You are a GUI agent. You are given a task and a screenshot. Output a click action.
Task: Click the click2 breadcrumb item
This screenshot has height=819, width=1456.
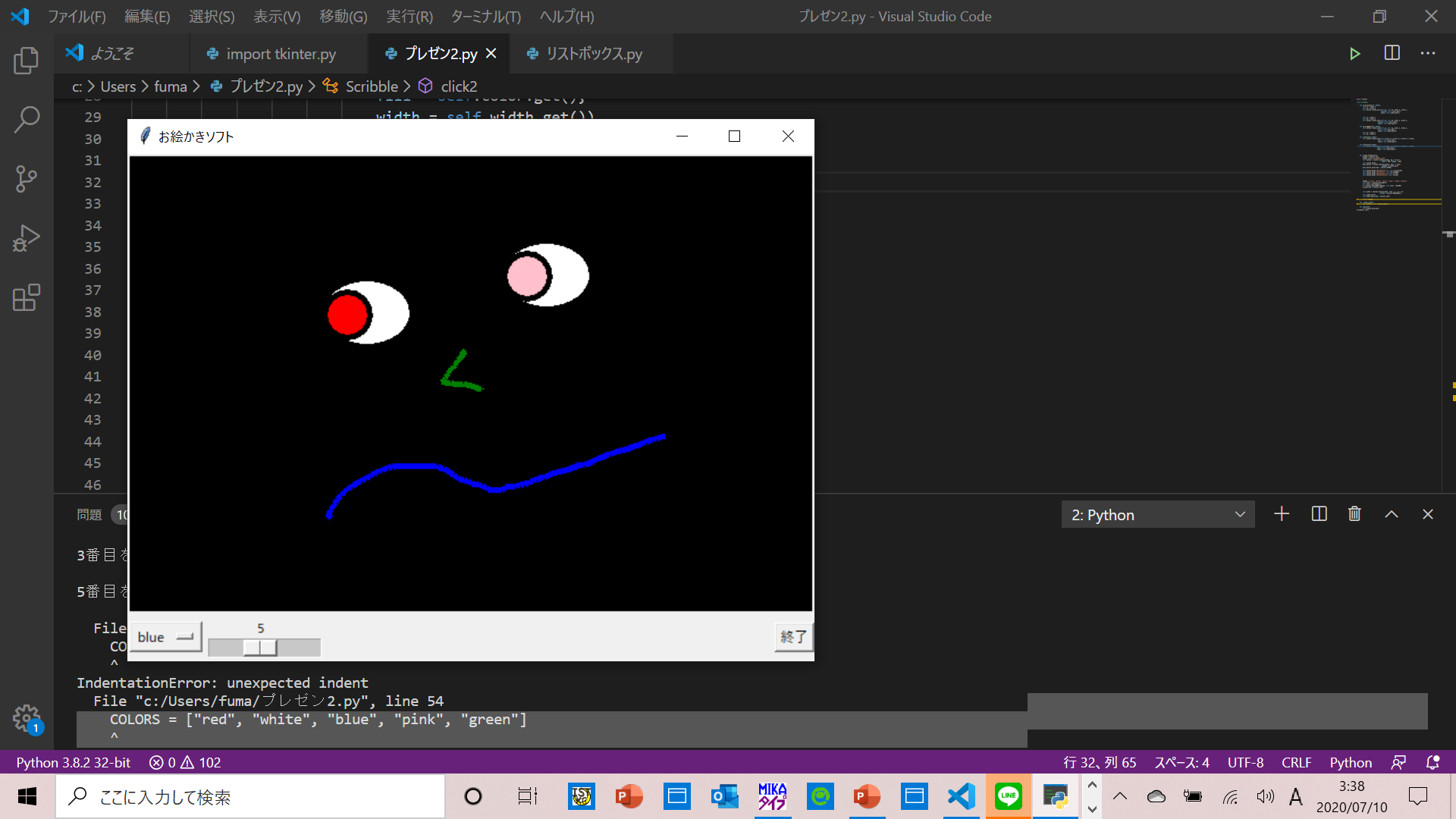459,86
